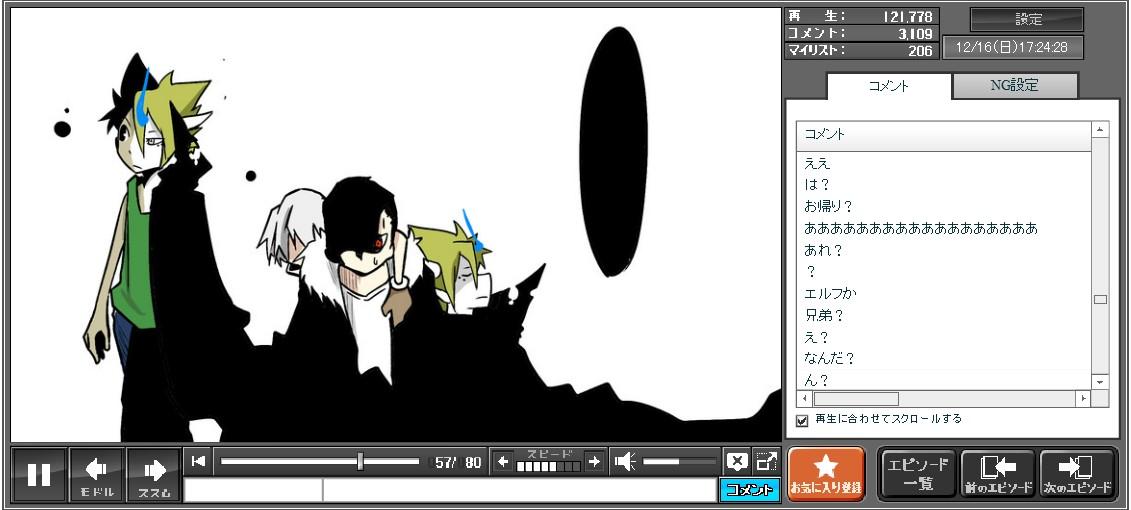Mute audio with the speaker icon
The height and width of the screenshot is (510, 1131).
click(626, 461)
